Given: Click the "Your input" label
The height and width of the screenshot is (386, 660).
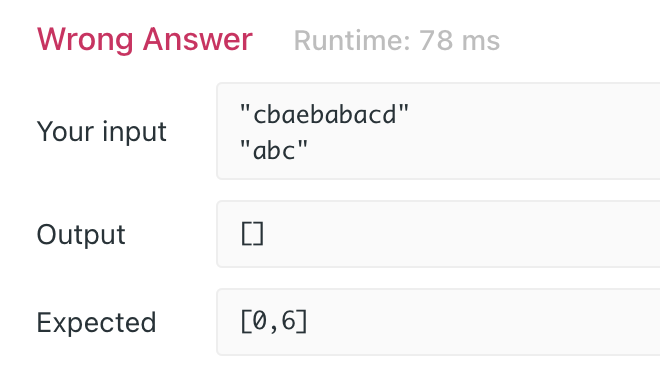Looking at the screenshot, I should tap(101, 131).
